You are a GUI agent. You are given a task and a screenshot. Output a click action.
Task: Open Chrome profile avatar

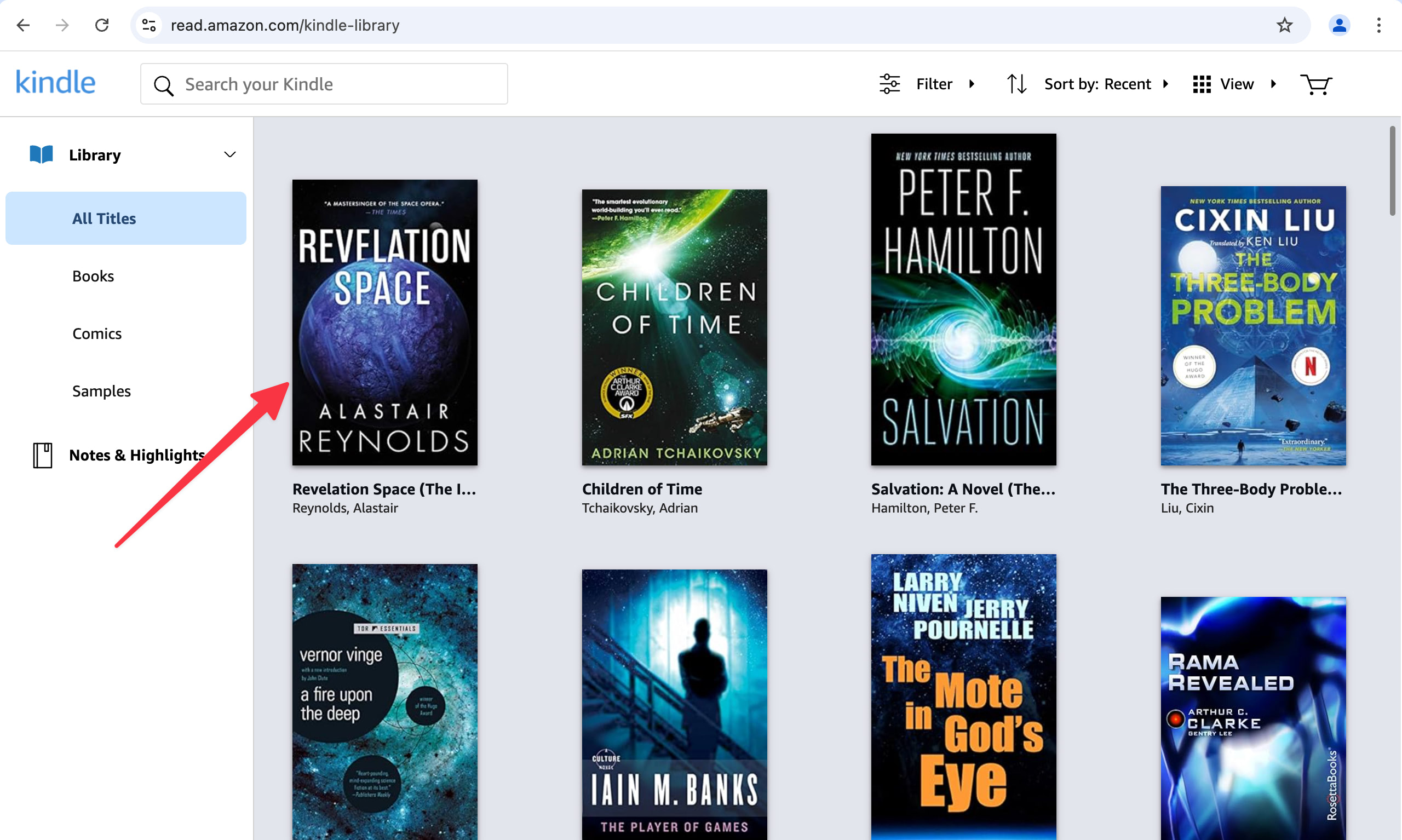[x=1338, y=25]
